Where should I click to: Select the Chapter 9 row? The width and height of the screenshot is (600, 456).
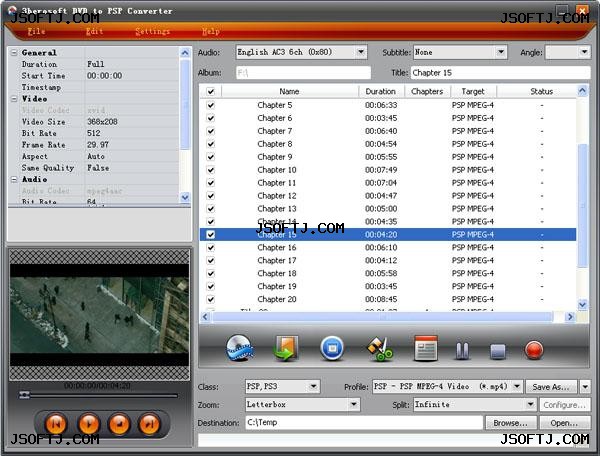(388, 157)
